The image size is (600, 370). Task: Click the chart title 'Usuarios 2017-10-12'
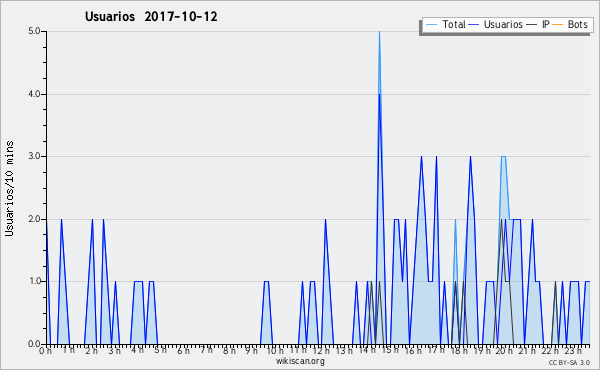[151, 16]
